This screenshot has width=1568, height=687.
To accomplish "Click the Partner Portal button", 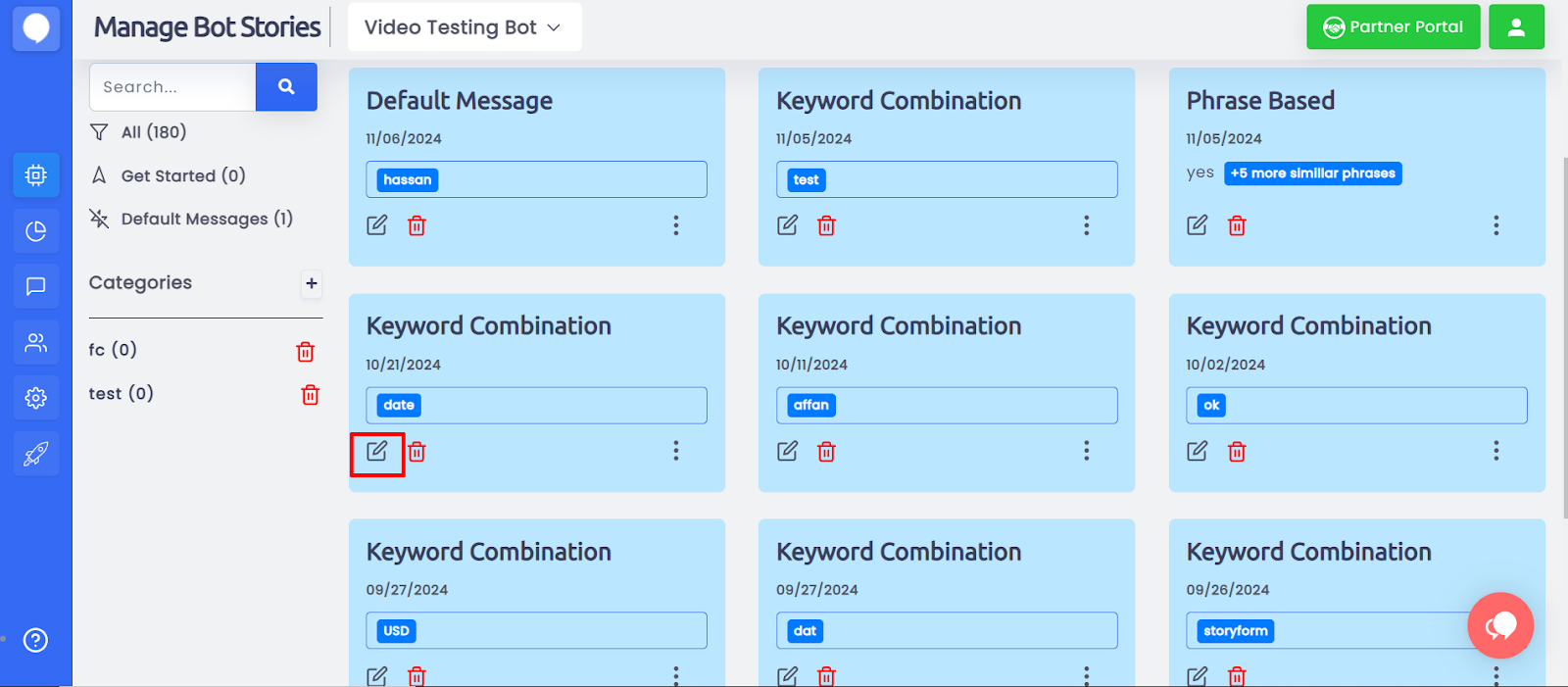I will coord(1393,27).
